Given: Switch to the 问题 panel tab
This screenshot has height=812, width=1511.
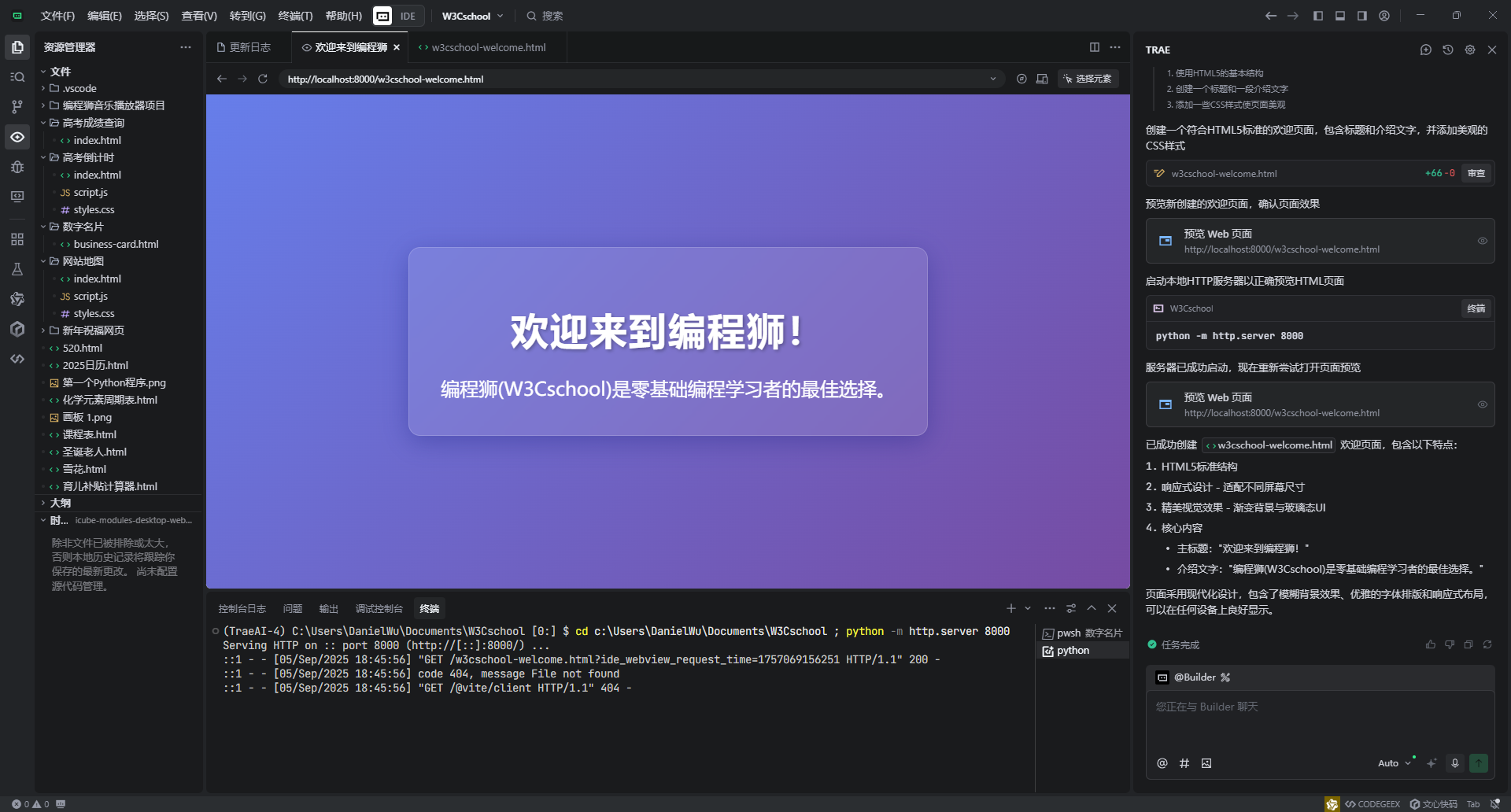Looking at the screenshot, I should pos(293,608).
